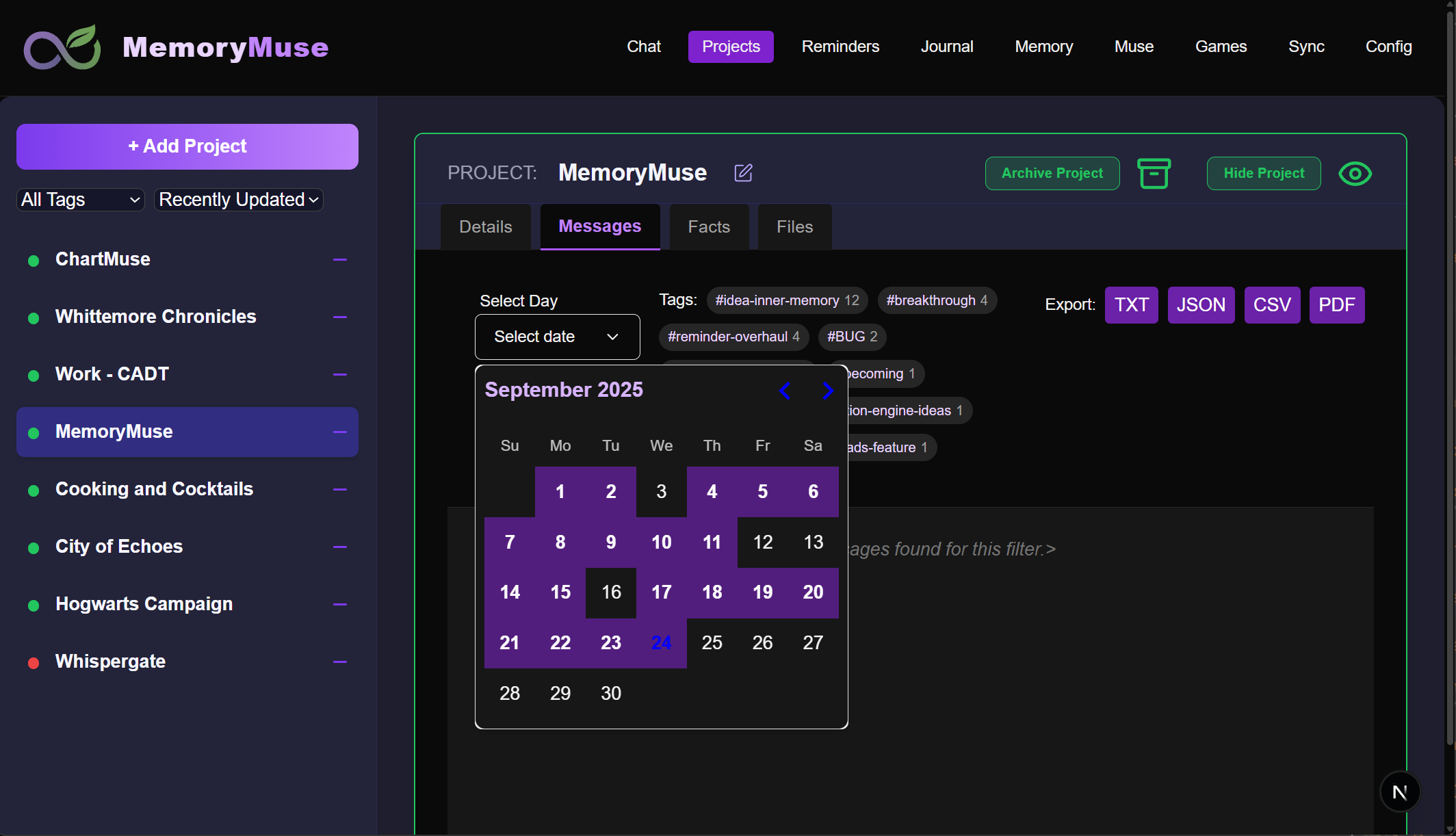Export messages as PDF
This screenshot has height=836, width=1456.
(x=1336, y=305)
